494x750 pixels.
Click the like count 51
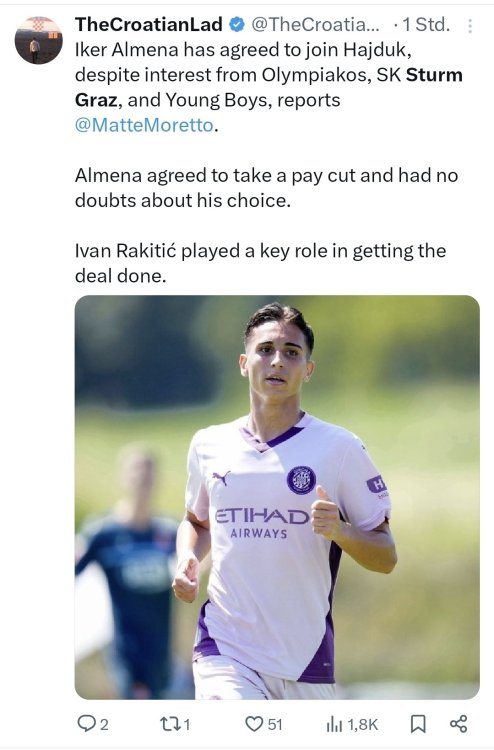coord(274,725)
